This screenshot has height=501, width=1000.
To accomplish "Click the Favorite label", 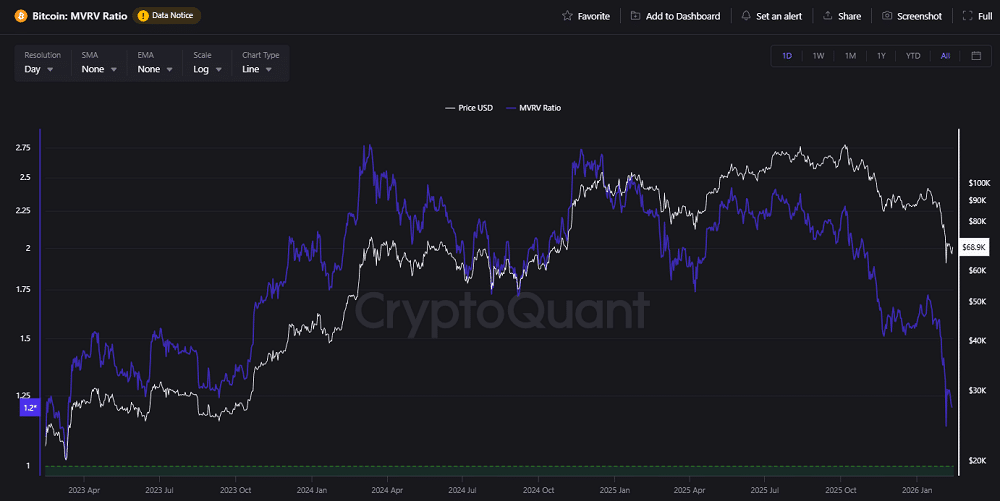I will (x=594, y=16).
